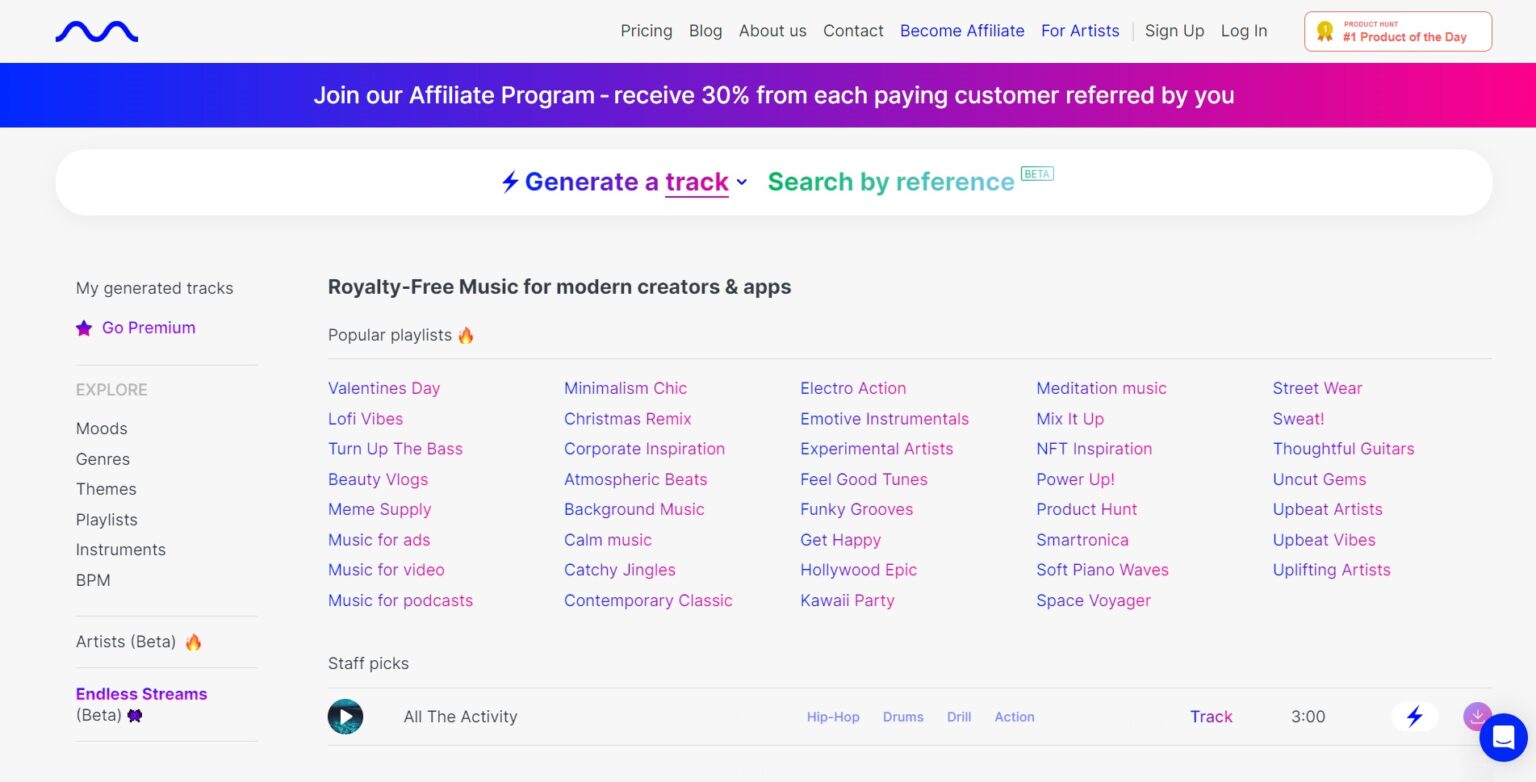1536x782 pixels.
Task: Open the Lofi Vibes playlist
Action: pos(365,418)
